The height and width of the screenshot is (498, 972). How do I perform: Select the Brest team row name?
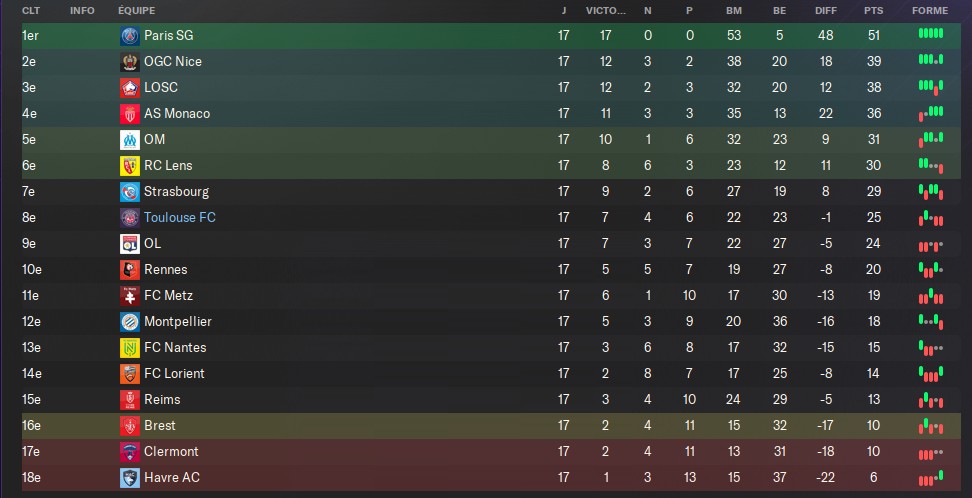(159, 425)
